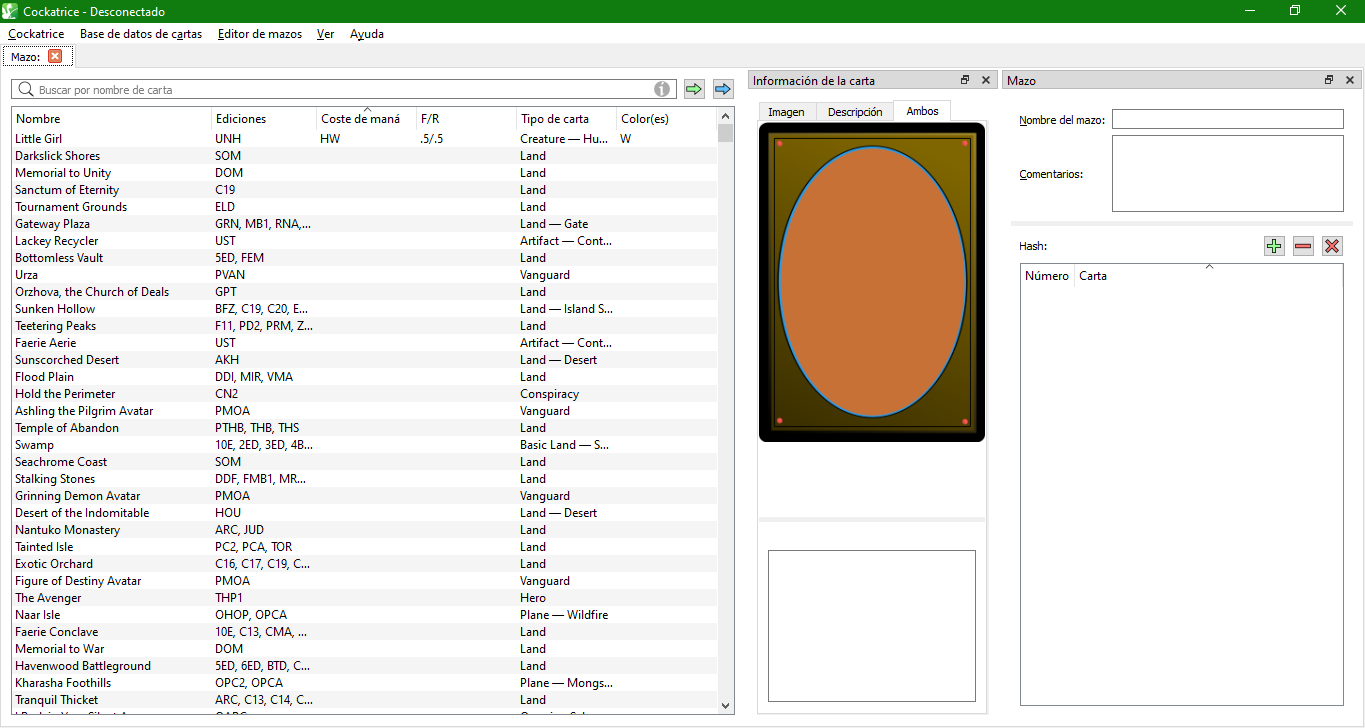
Task: Open the Editor de mazos menu
Action: [x=260, y=34]
